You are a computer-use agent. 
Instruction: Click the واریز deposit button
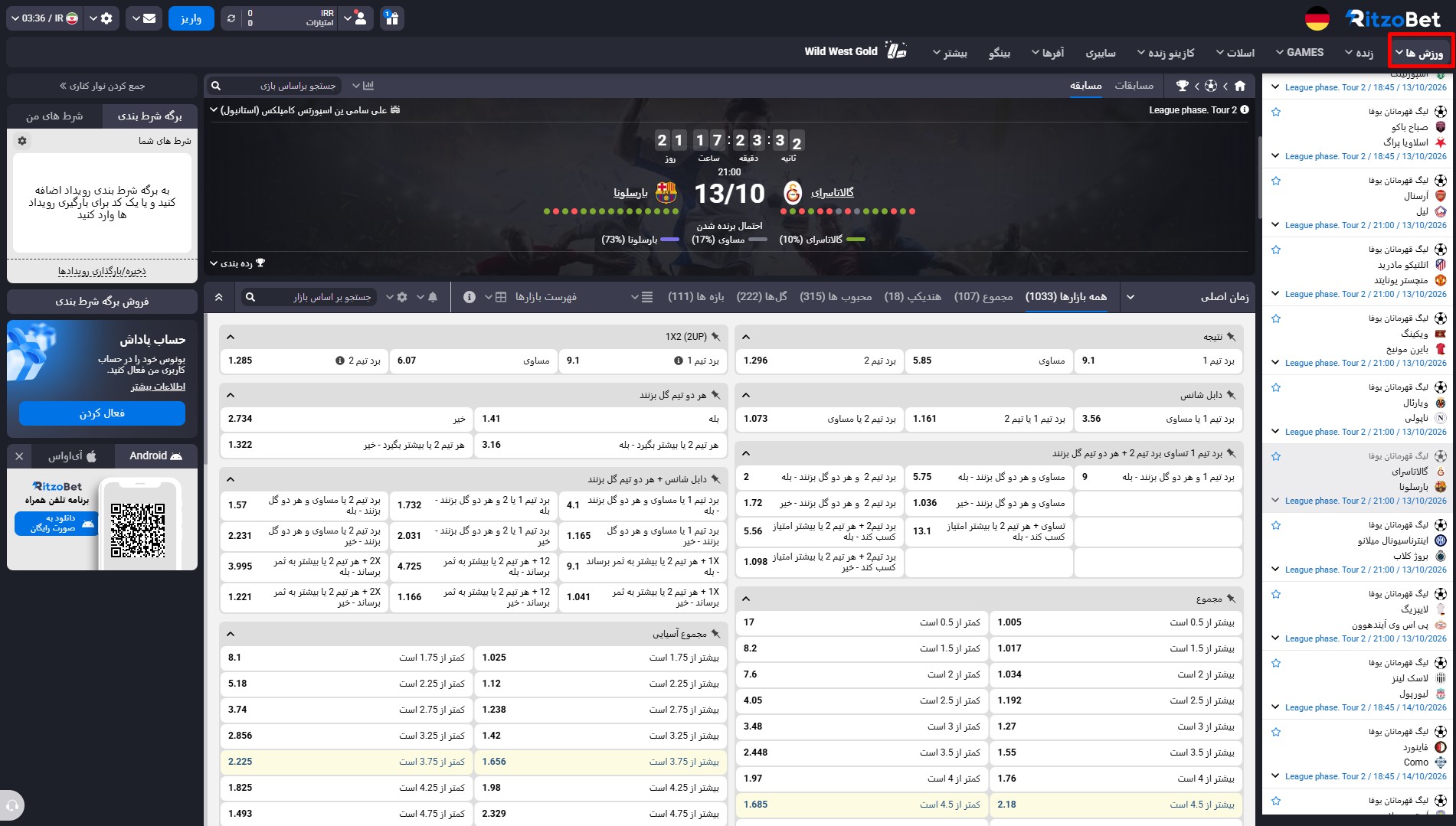[191, 18]
